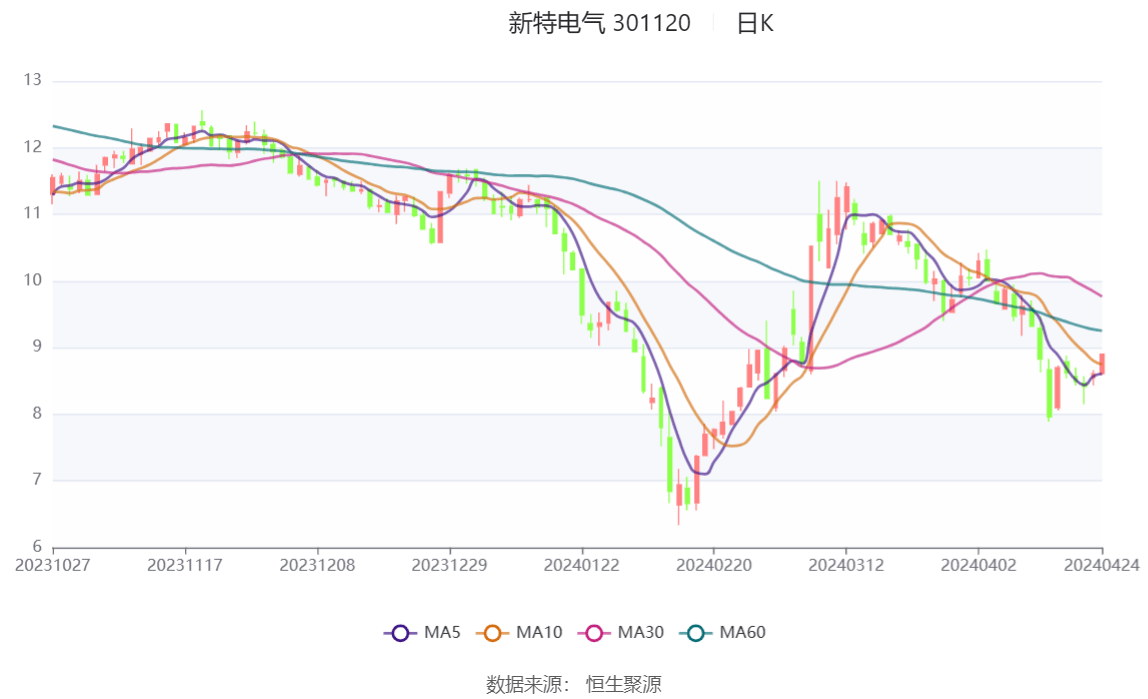This screenshot has width=1148, height=699.
Task: Click the pink MA30 legend circle marker
Action: point(595,633)
